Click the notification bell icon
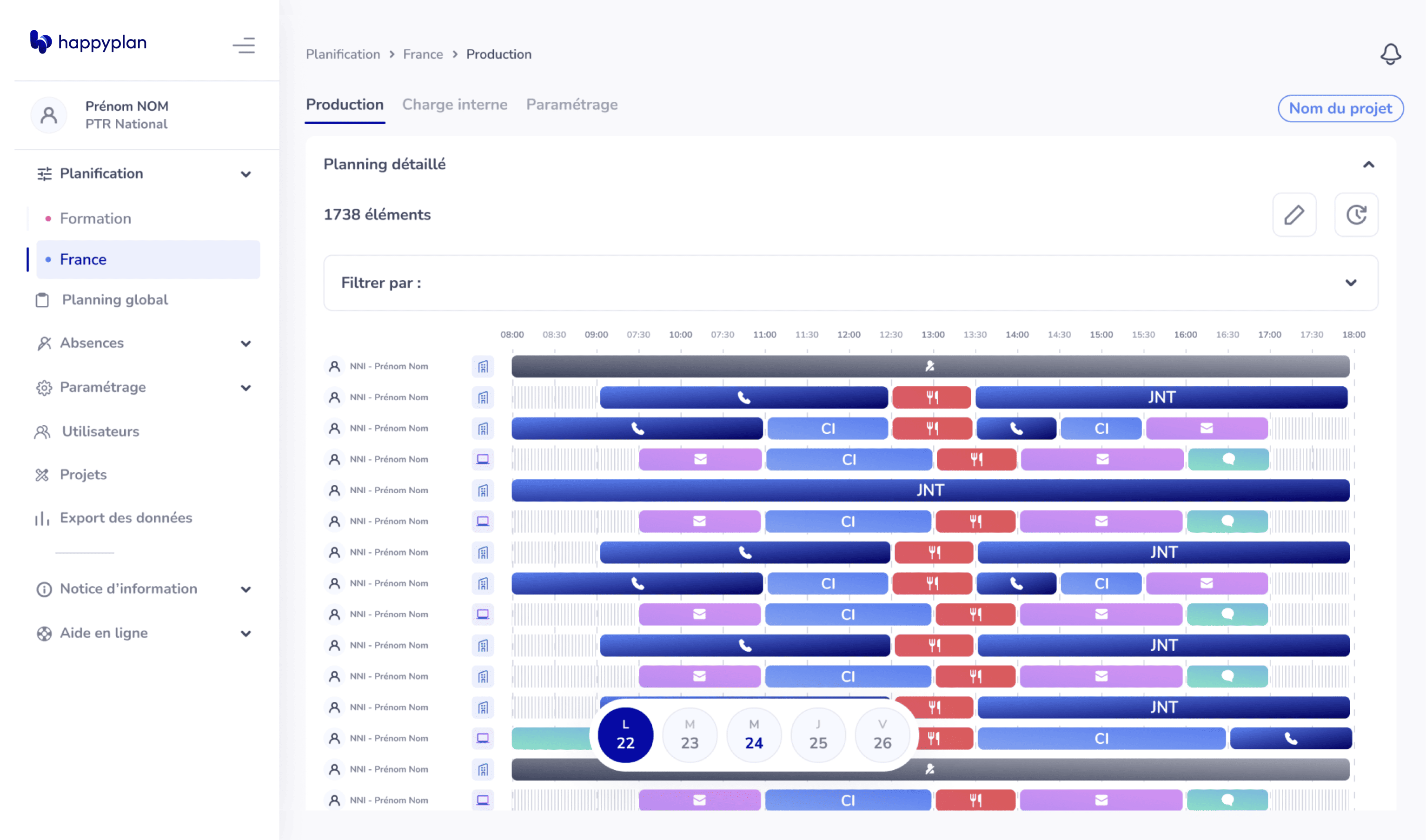 1390,54
